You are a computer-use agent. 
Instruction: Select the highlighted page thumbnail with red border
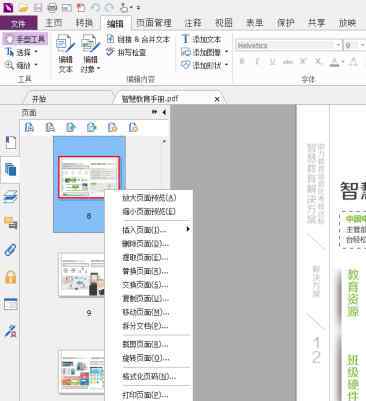click(89, 177)
